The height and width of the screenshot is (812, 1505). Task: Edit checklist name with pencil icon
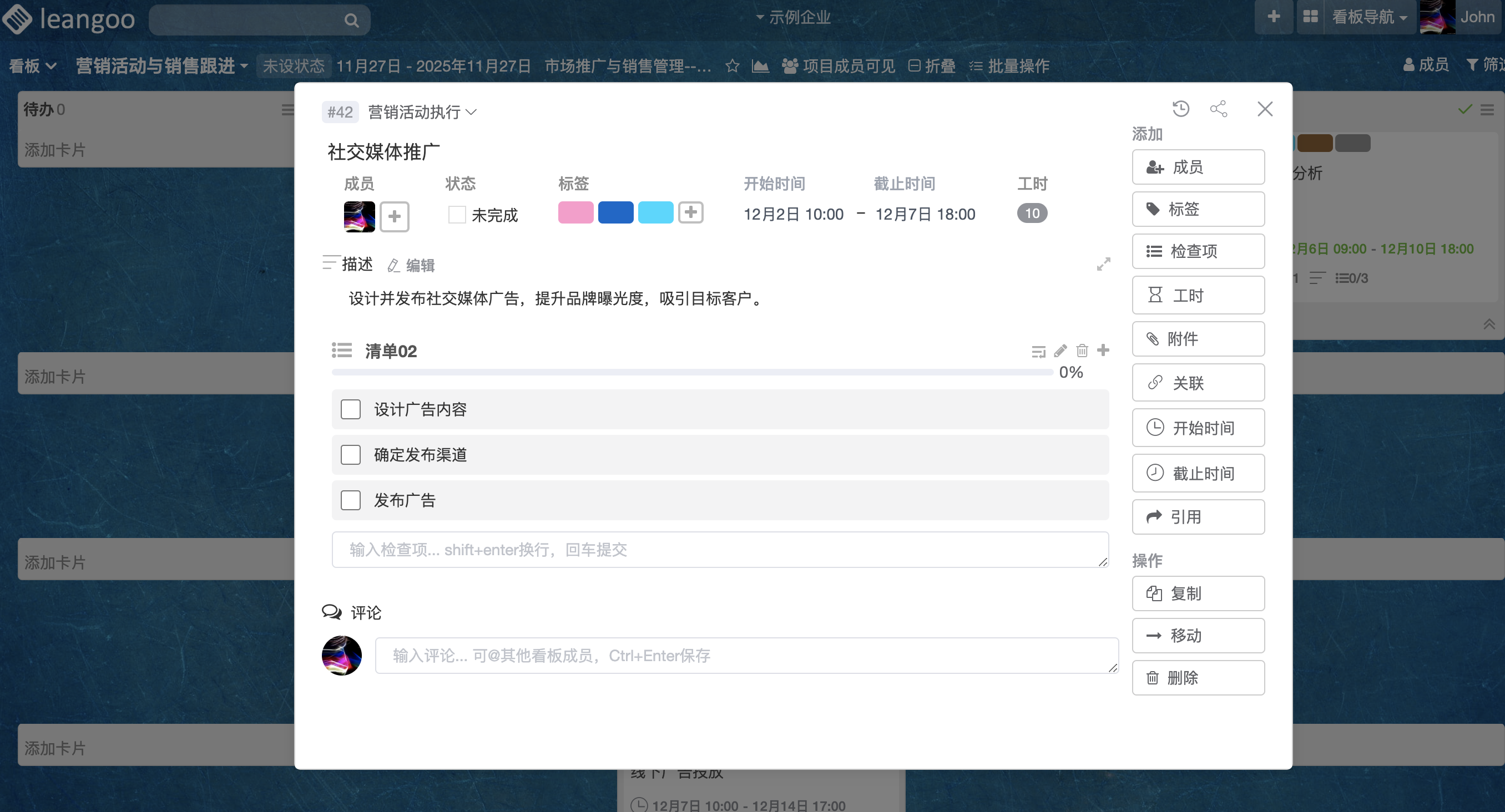1060,350
